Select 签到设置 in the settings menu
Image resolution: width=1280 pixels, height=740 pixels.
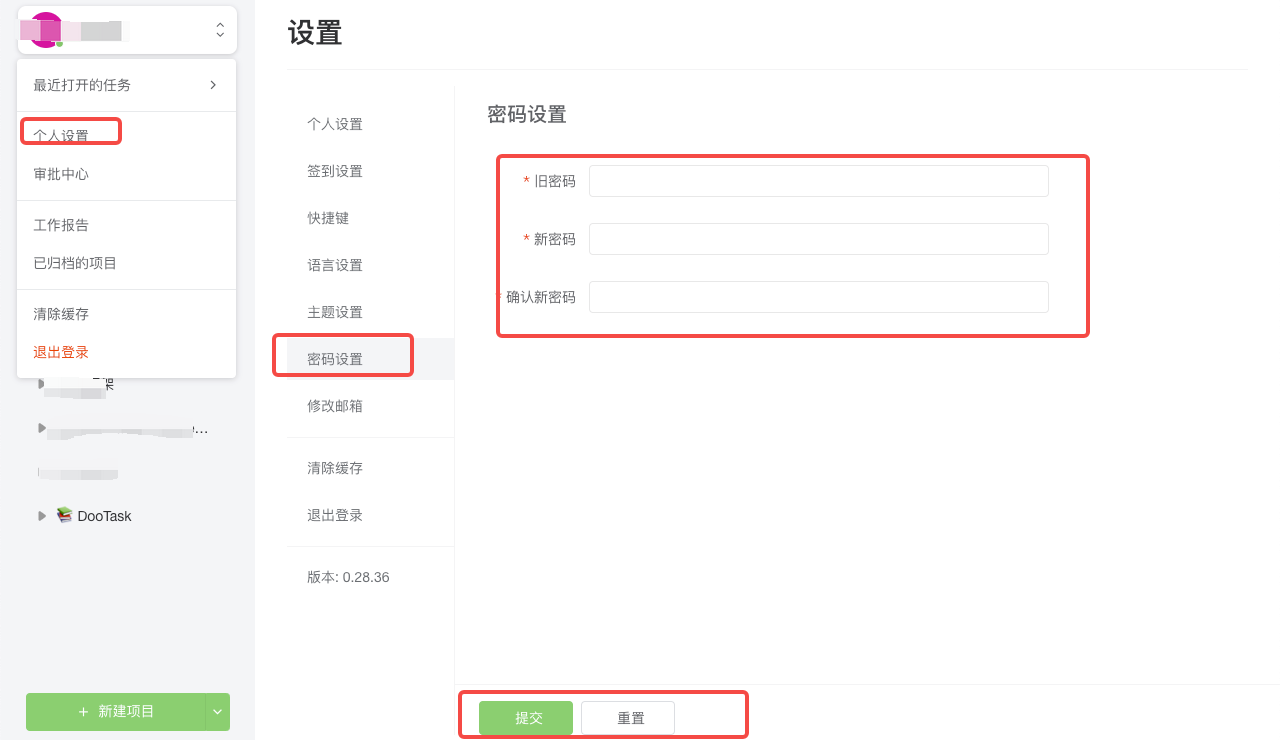point(336,170)
